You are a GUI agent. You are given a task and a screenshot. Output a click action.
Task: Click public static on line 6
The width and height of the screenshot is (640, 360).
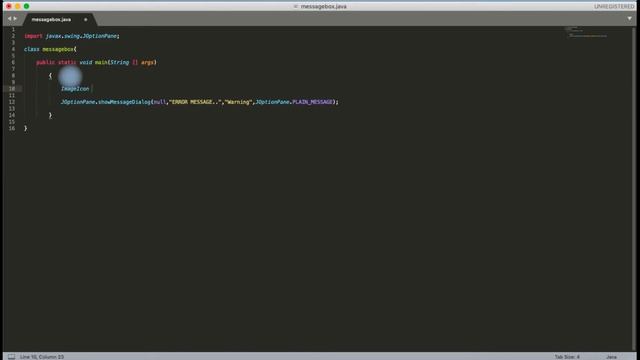pyautogui.click(x=56, y=62)
